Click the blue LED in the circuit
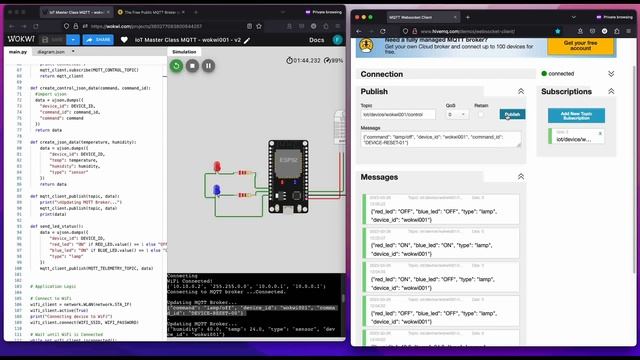 coord(217,190)
